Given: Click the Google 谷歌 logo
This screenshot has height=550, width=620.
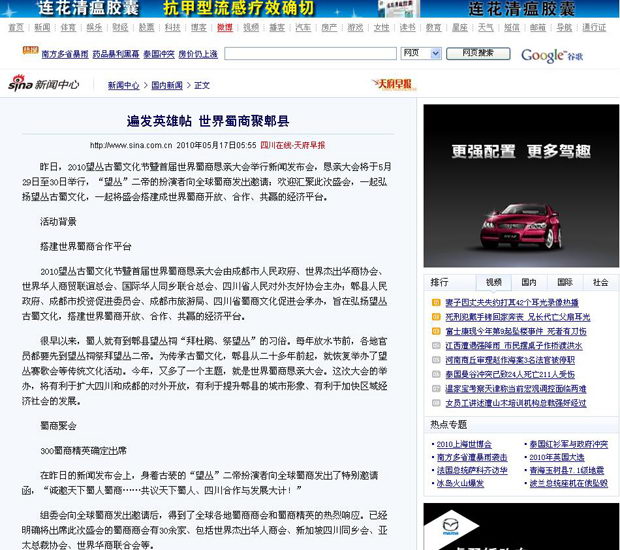Looking at the screenshot, I should (552, 55).
